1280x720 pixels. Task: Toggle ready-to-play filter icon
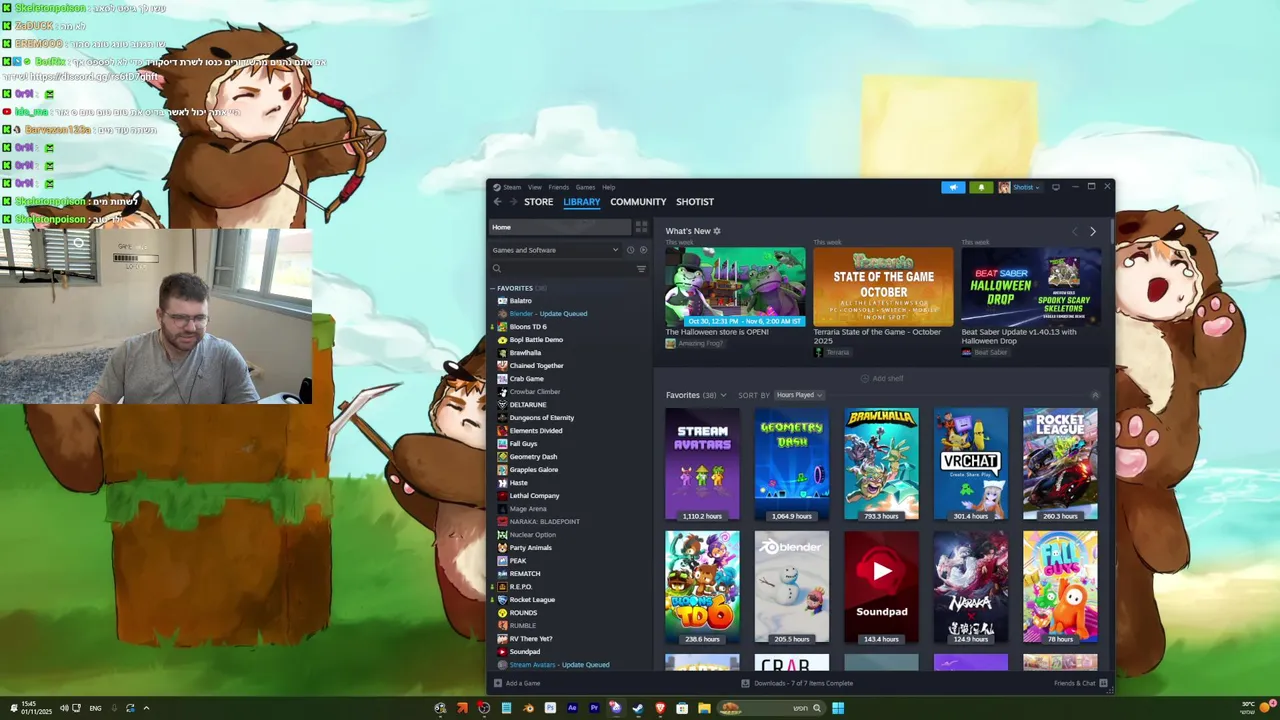click(x=643, y=250)
